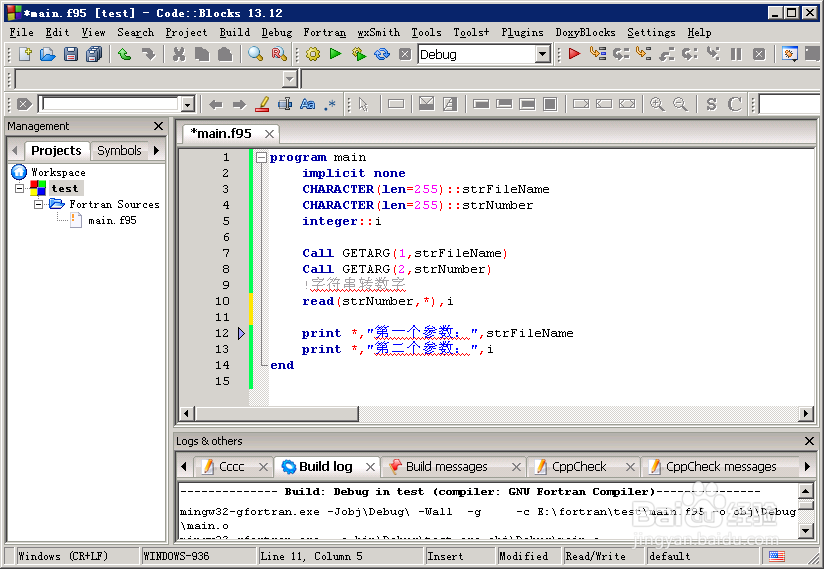
Task: Click the editor horizontal scrollbar thumb
Action: (276, 413)
